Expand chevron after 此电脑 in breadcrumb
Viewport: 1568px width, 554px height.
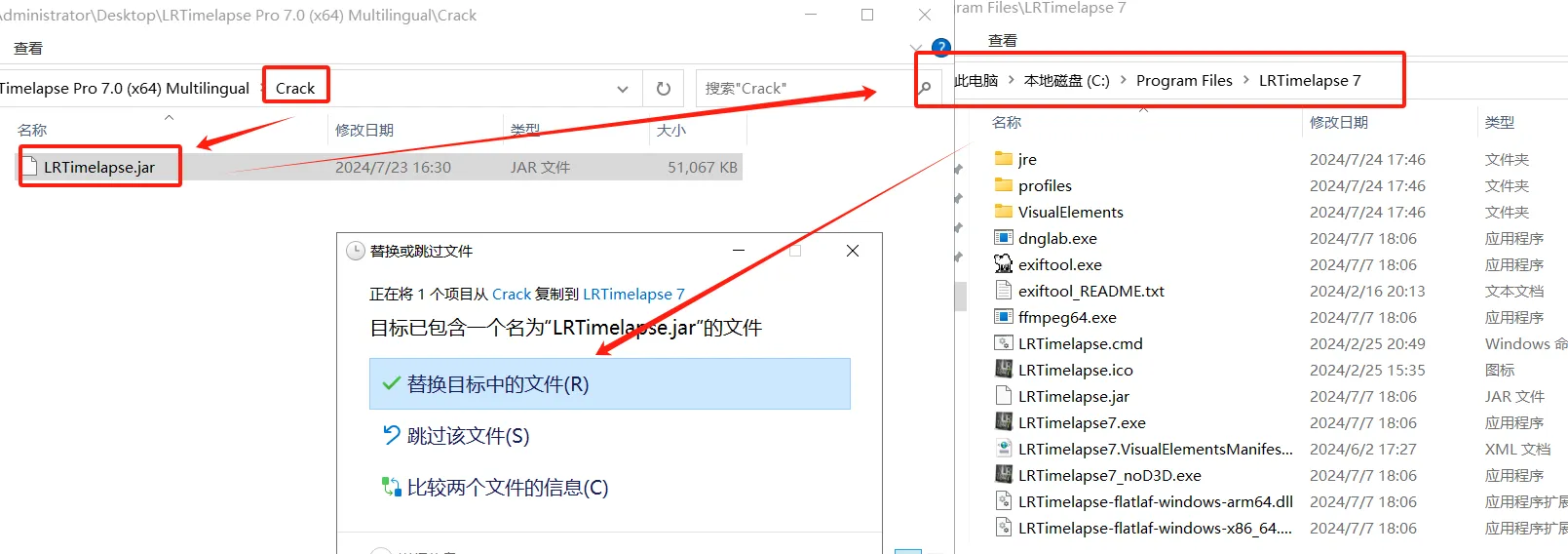click(1012, 80)
